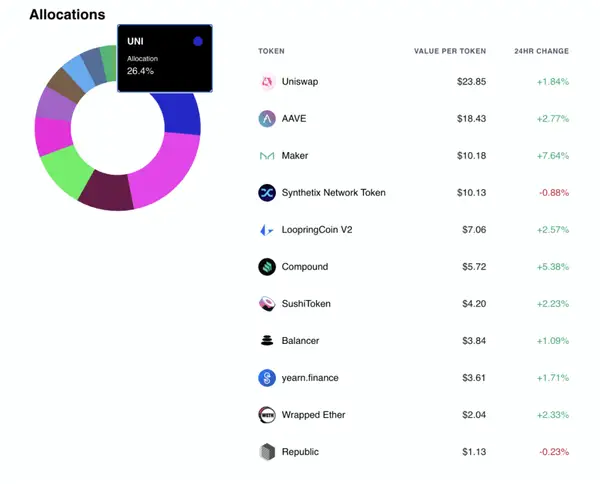Image resolution: width=600 pixels, height=484 pixels.
Task: Click the Allocations heading
Action: tap(67, 15)
